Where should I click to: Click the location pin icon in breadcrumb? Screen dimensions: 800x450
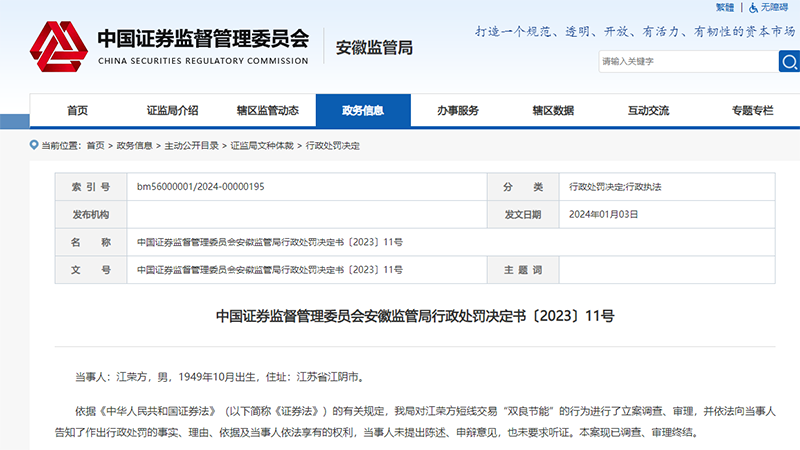pos(34,145)
